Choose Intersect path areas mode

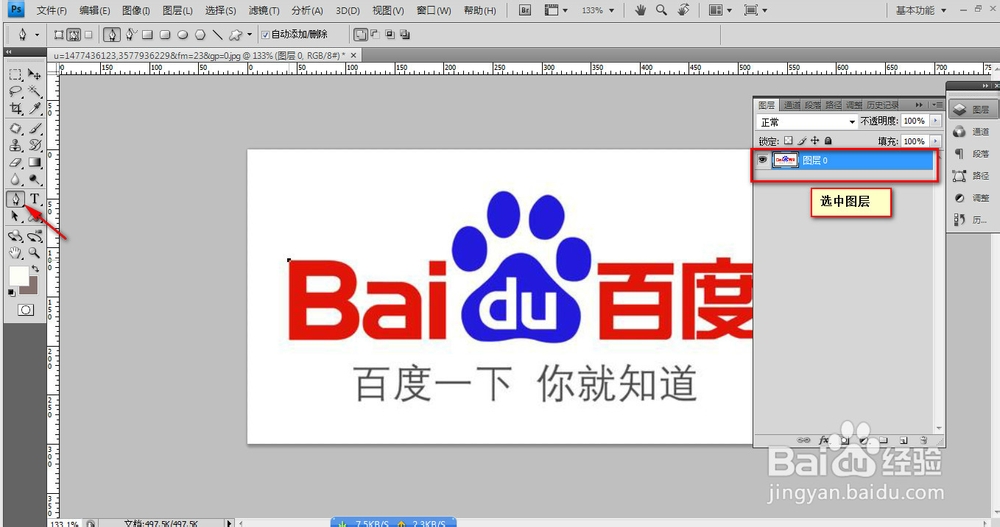[390, 34]
